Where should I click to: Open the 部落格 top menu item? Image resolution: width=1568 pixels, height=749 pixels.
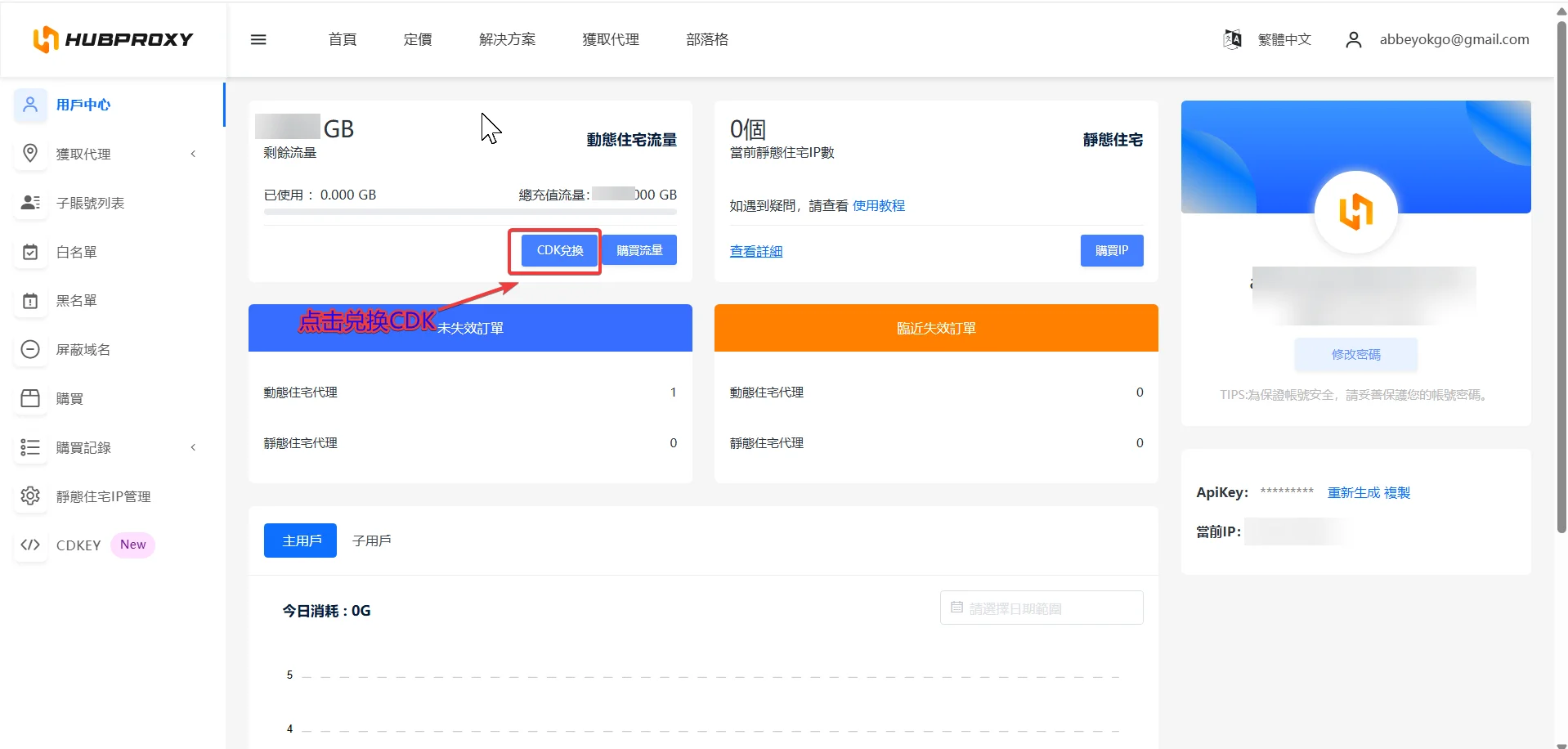click(707, 39)
